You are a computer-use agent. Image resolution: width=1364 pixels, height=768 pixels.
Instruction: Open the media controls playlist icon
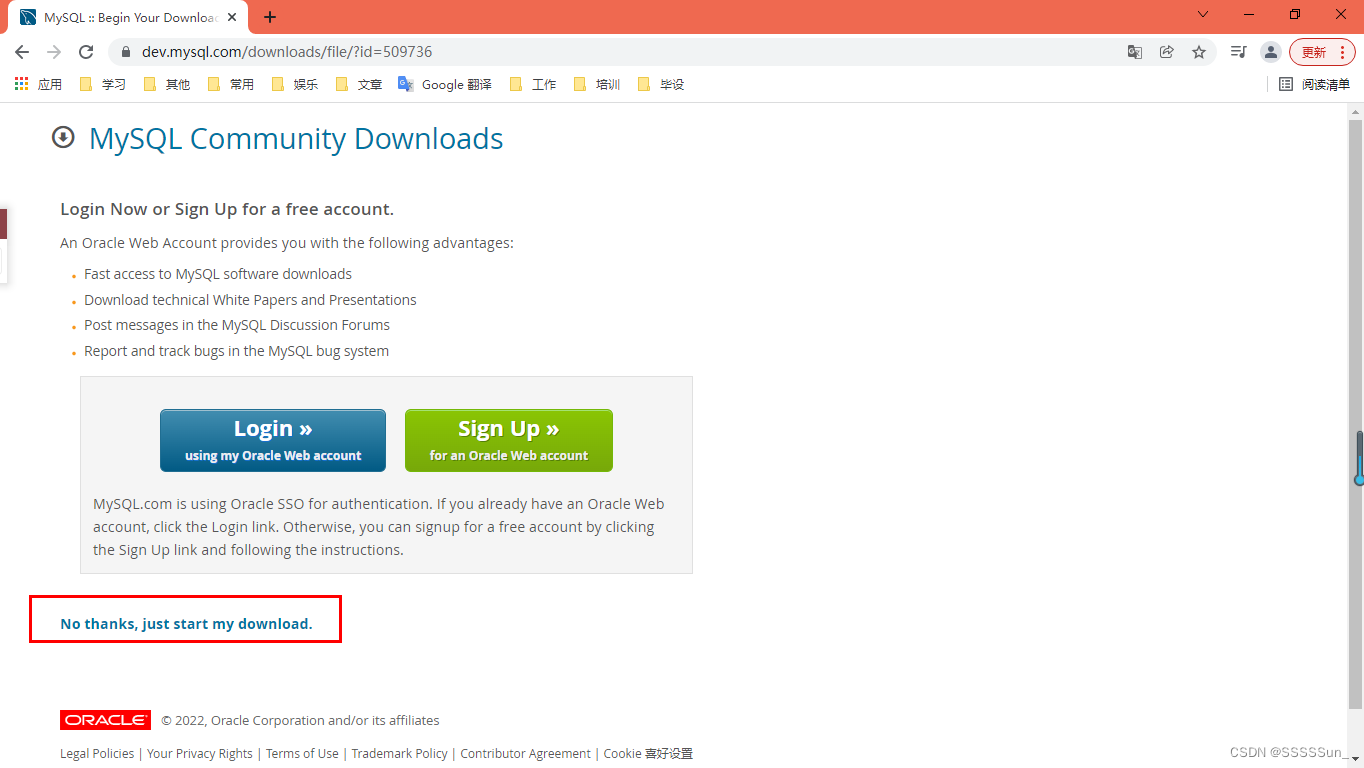[1238, 51]
